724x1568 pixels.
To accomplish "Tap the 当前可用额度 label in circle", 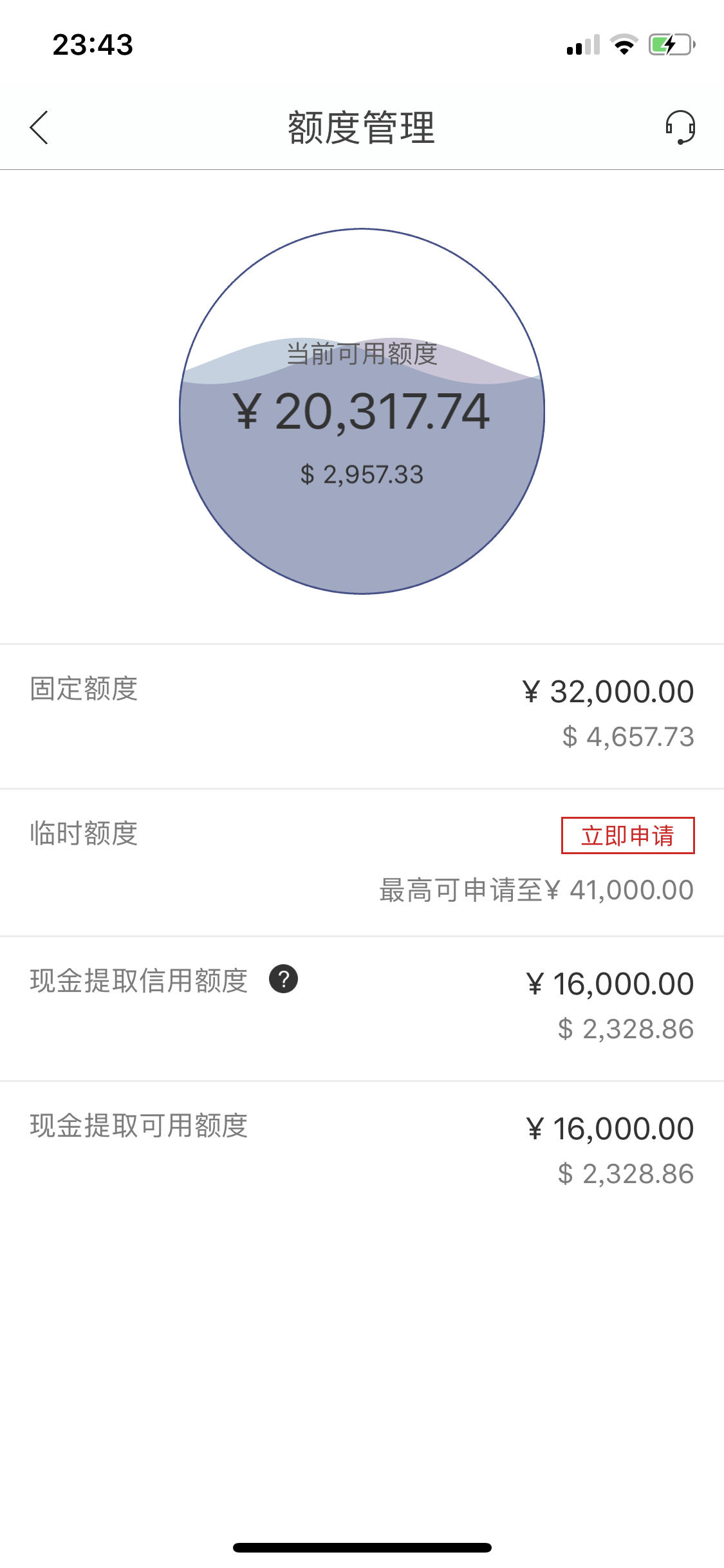I will click(362, 354).
